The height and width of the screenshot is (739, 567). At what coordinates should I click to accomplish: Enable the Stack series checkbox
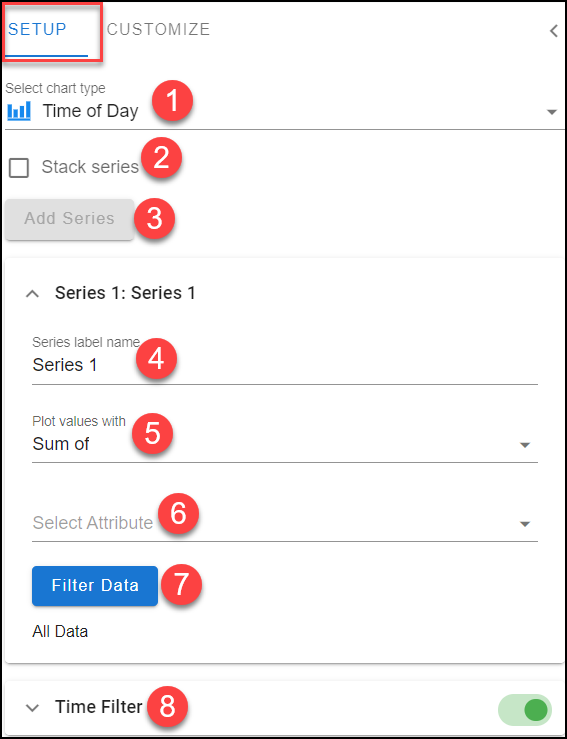(19, 168)
